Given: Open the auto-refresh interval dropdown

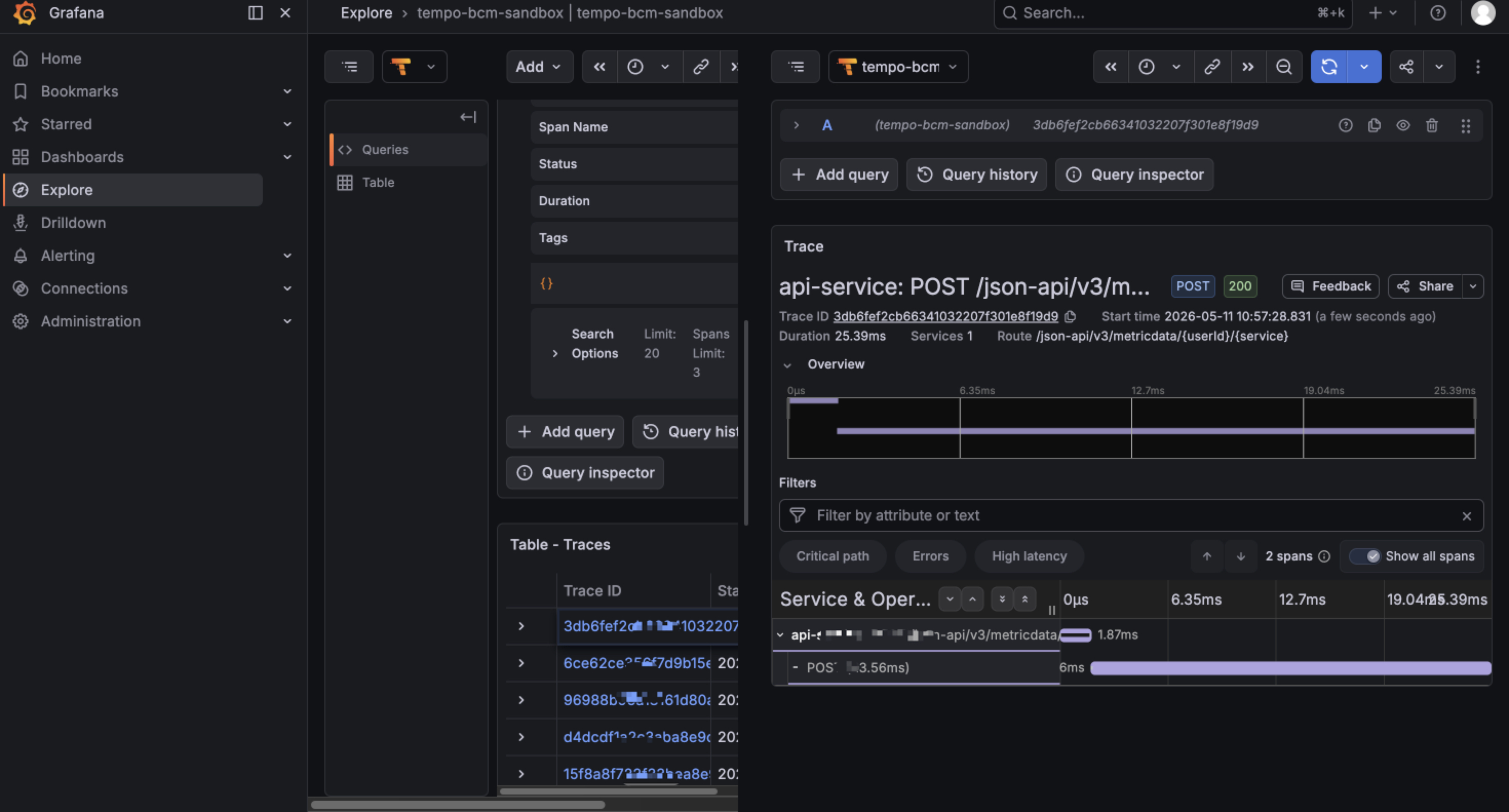Looking at the screenshot, I should (1364, 67).
